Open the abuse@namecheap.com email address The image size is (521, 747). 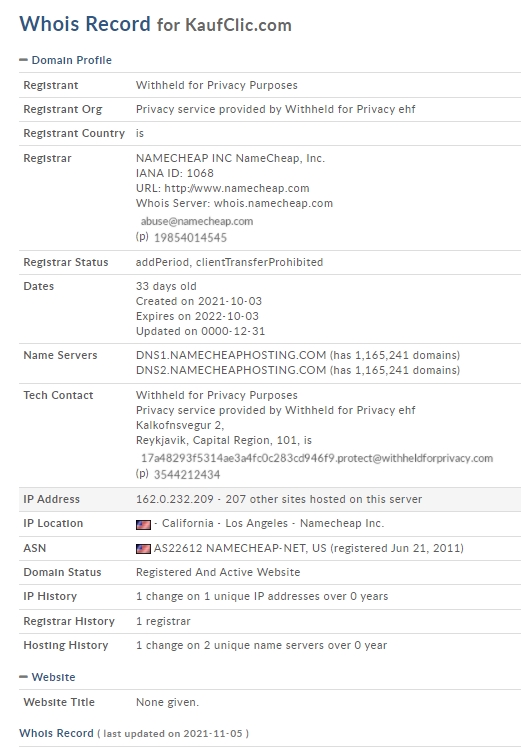point(197,221)
